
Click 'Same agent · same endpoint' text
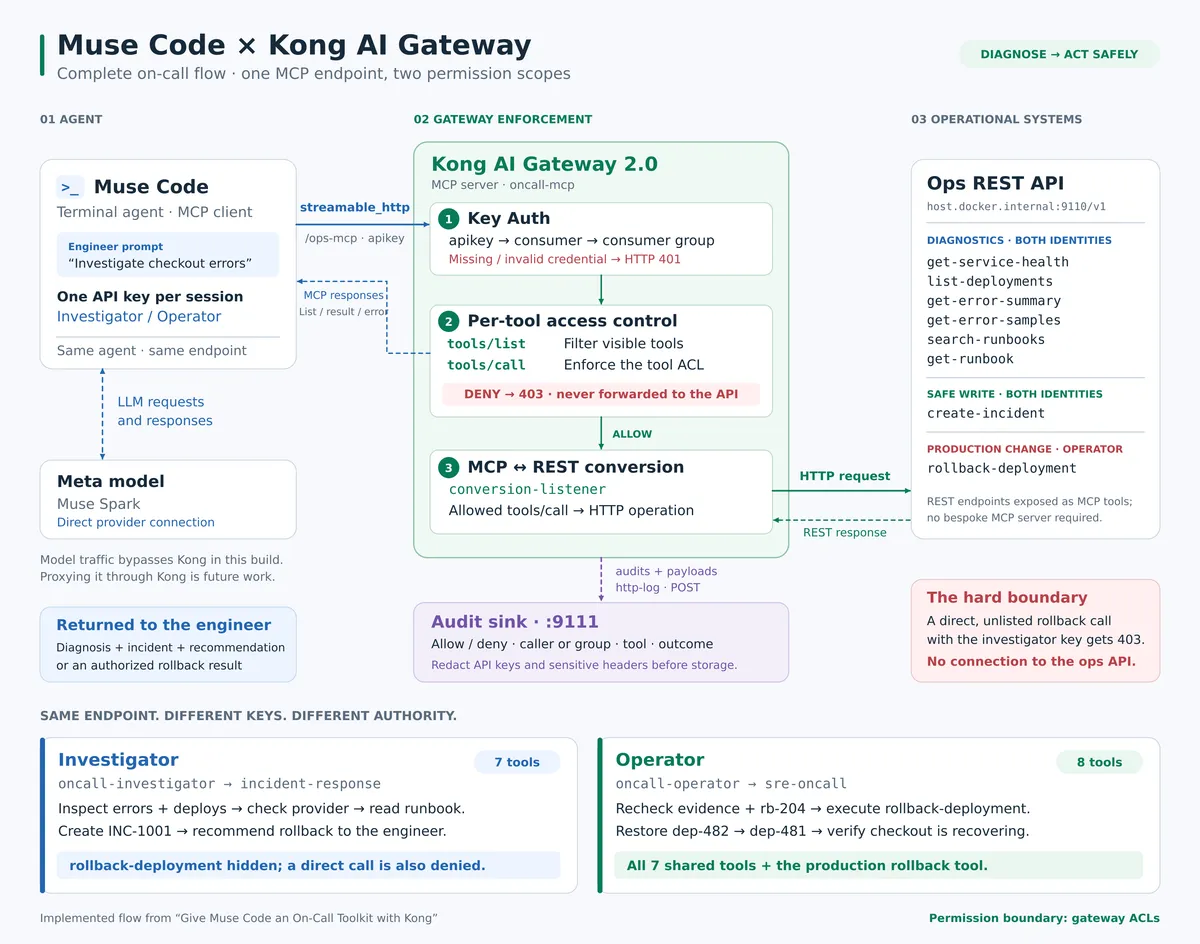pos(152,350)
